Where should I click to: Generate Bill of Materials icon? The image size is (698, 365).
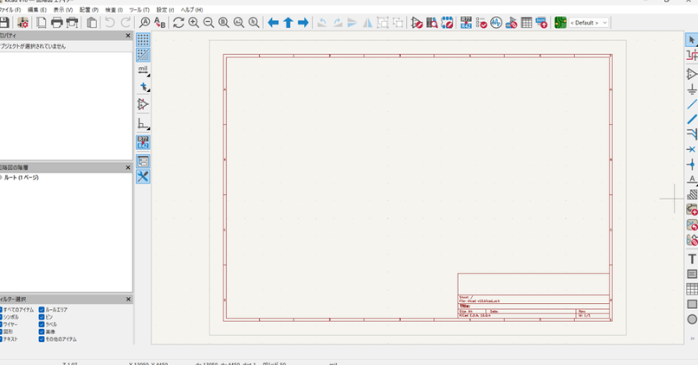click(x=541, y=22)
